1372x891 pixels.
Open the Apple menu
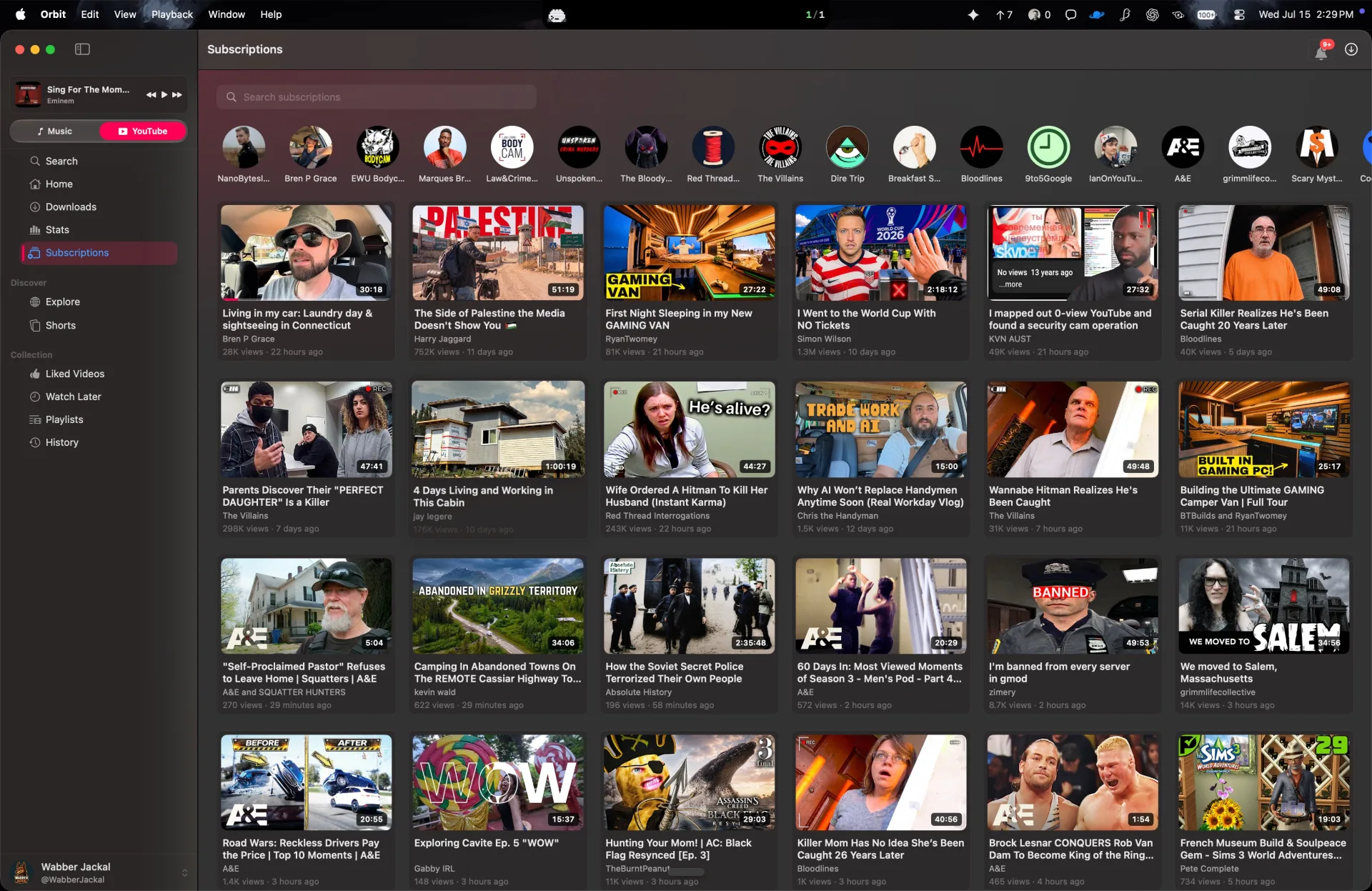tap(20, 14)
